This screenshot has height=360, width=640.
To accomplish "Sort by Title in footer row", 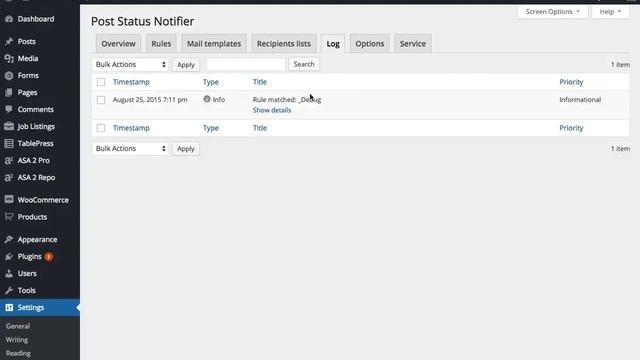I will [x=260, y=128].
